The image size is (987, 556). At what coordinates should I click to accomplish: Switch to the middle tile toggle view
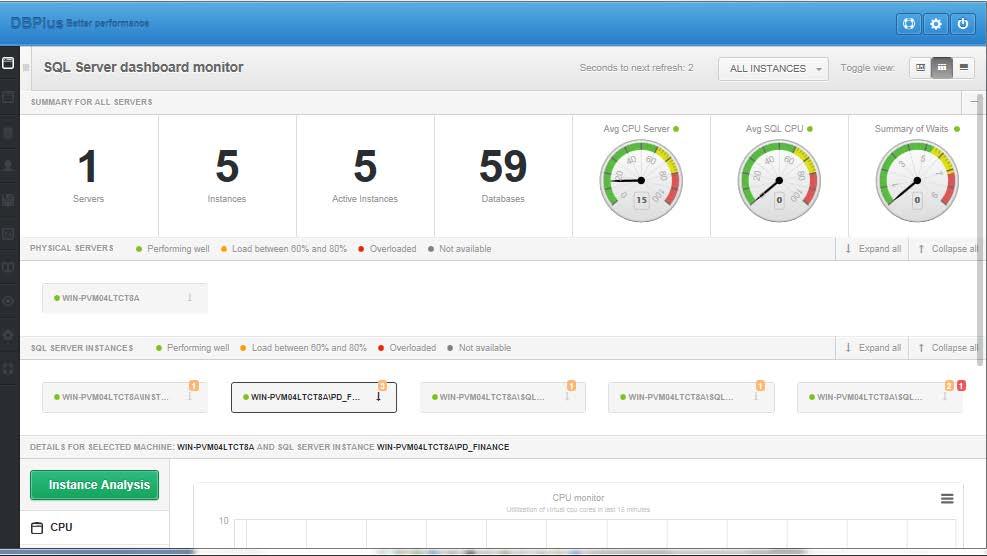[942, 67]
